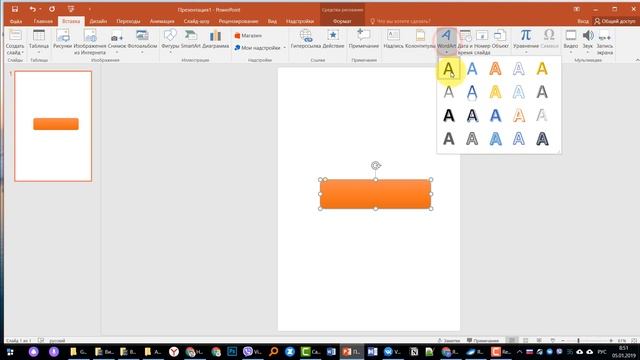Insert Дата и время date and time
The width and height of the screenshot is (640, 360).
pos(466,42)
